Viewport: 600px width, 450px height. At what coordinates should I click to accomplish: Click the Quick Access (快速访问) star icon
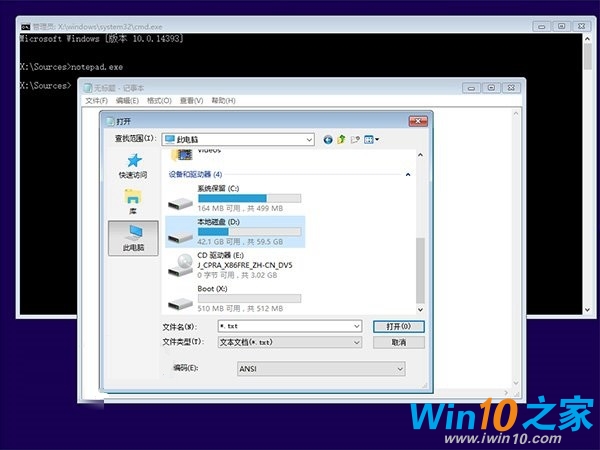coord(133,163)
